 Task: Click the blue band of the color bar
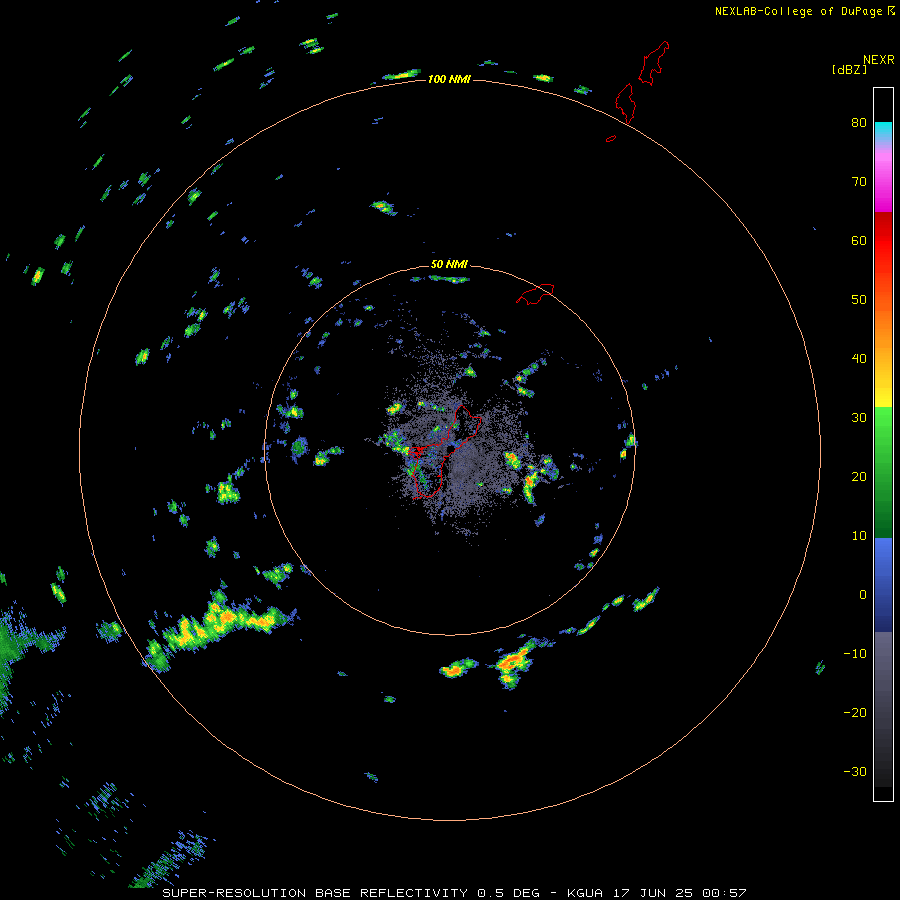(883, 584)
